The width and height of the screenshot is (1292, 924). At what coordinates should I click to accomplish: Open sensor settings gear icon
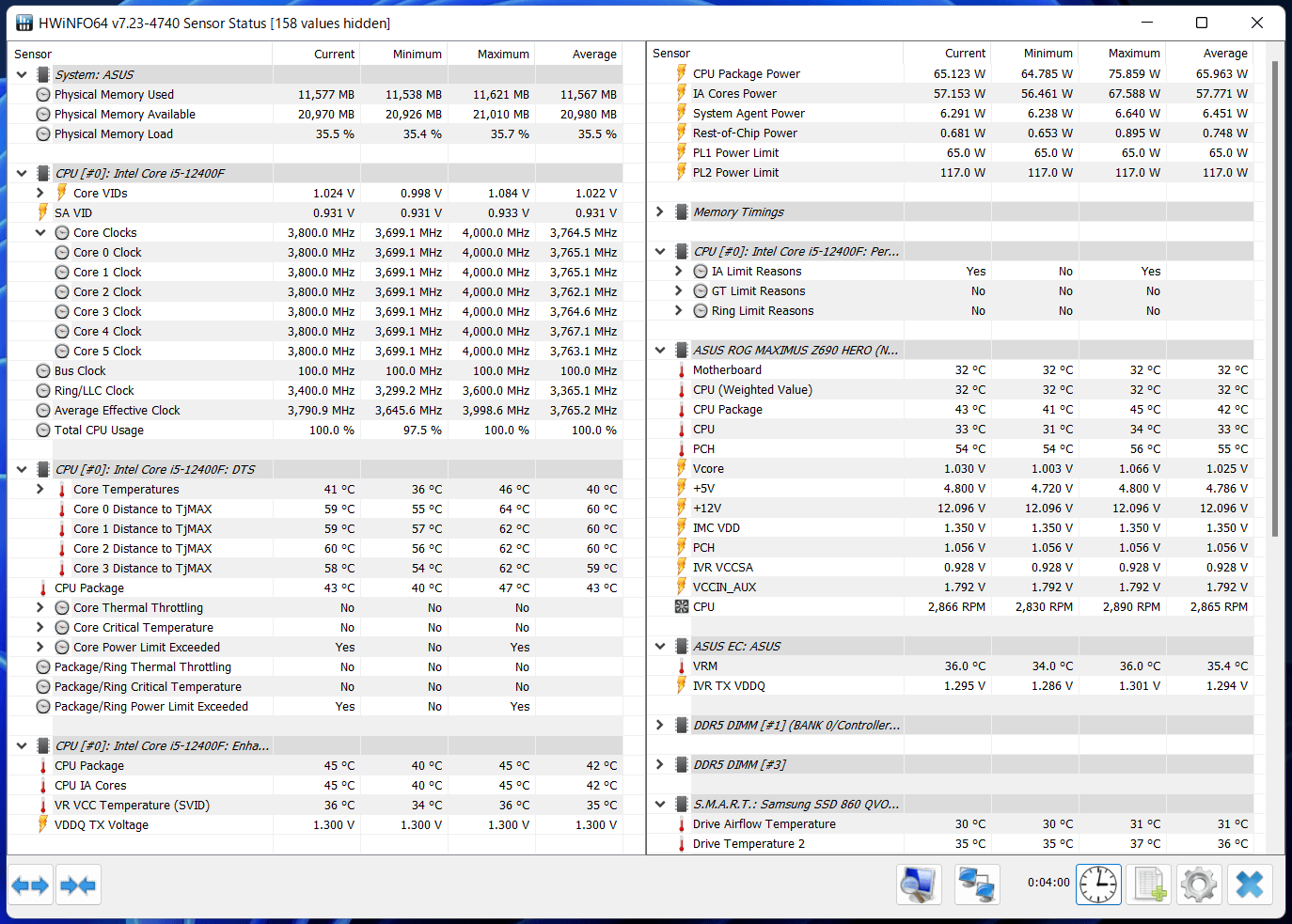(1199, 885)
